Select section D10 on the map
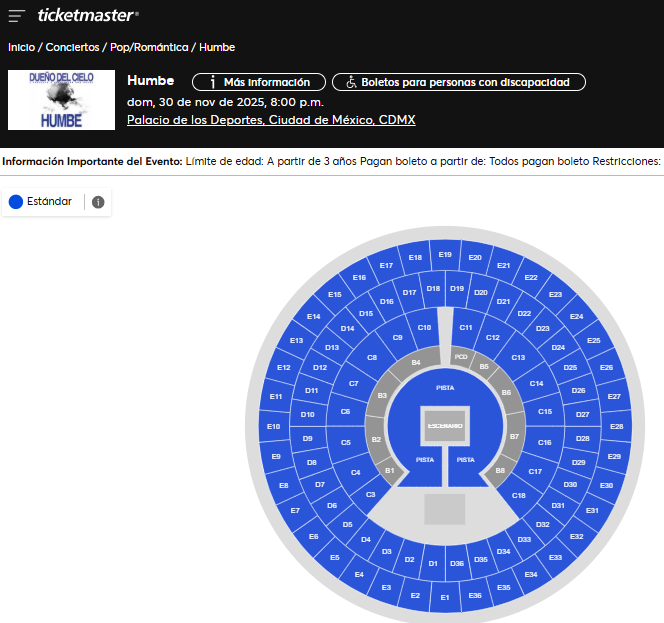Screen dimensions: 664x623 point(307,414)
